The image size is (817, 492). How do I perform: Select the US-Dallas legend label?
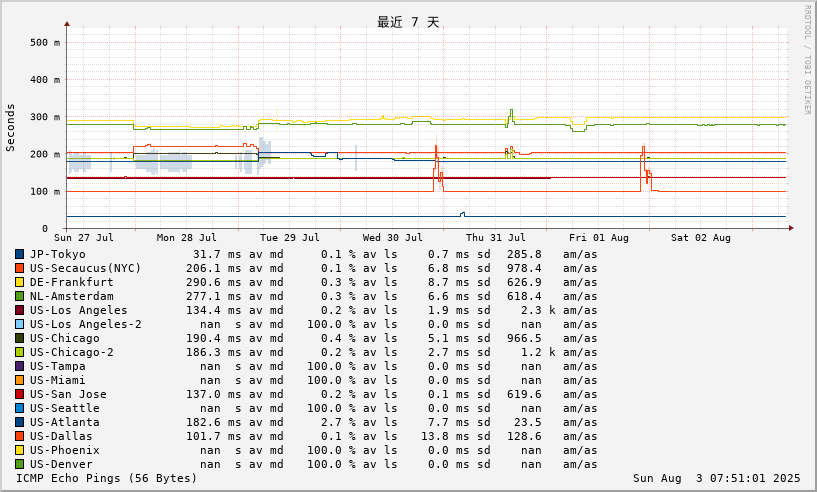click(61, 436)
